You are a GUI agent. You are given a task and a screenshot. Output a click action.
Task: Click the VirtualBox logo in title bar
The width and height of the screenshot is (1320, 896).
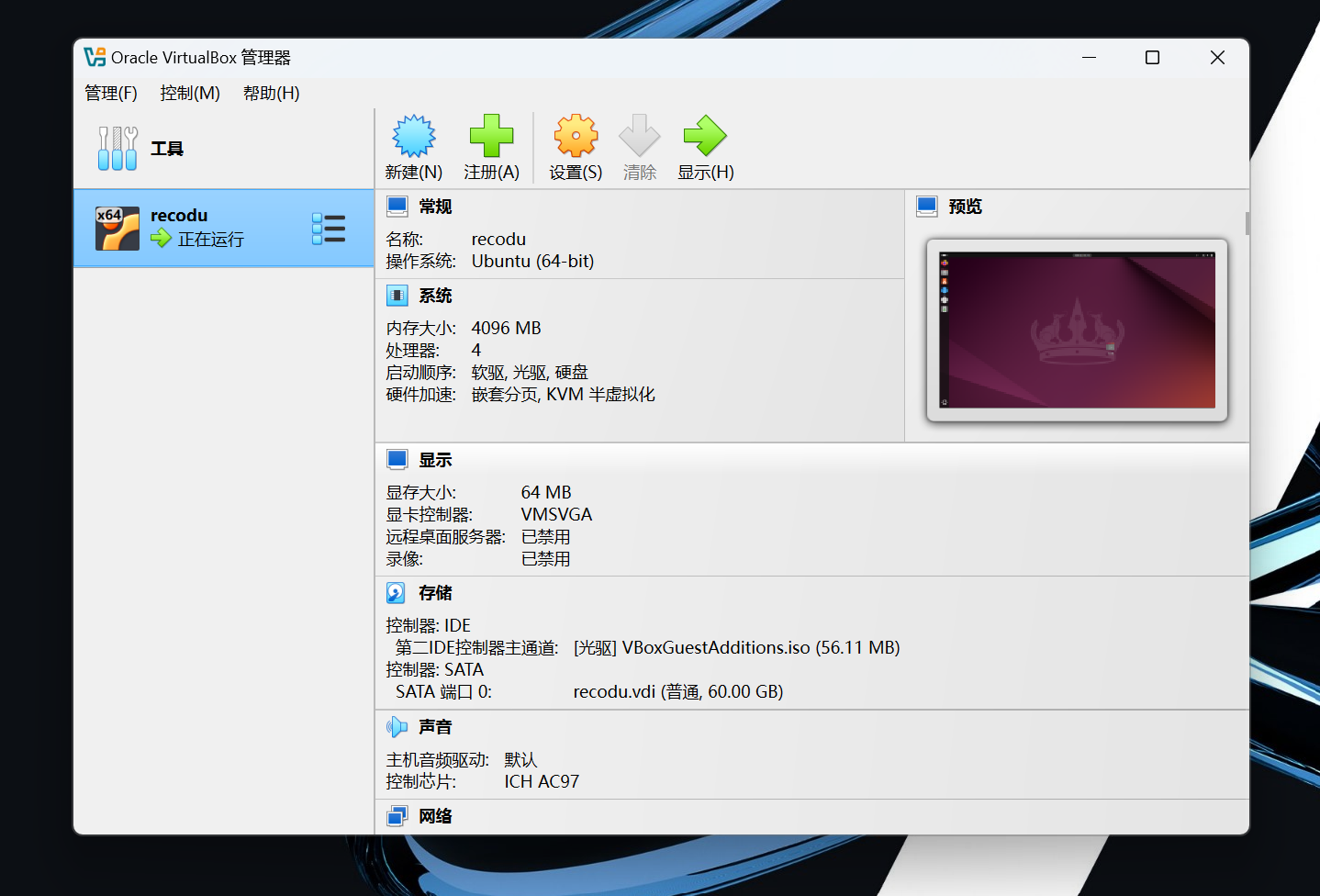pos(95,57)
